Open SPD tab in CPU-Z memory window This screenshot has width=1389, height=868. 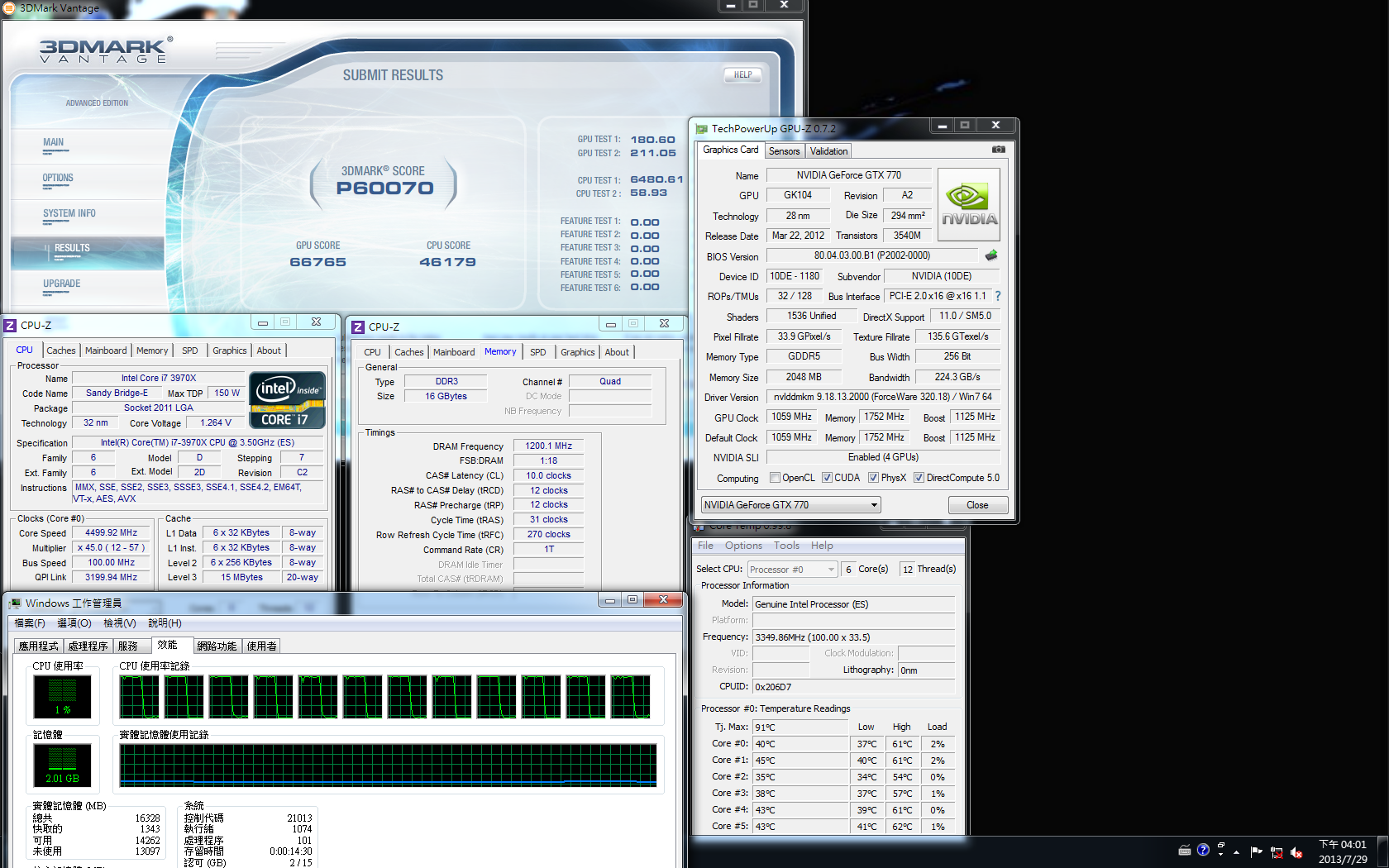click(x=537, y=352)
